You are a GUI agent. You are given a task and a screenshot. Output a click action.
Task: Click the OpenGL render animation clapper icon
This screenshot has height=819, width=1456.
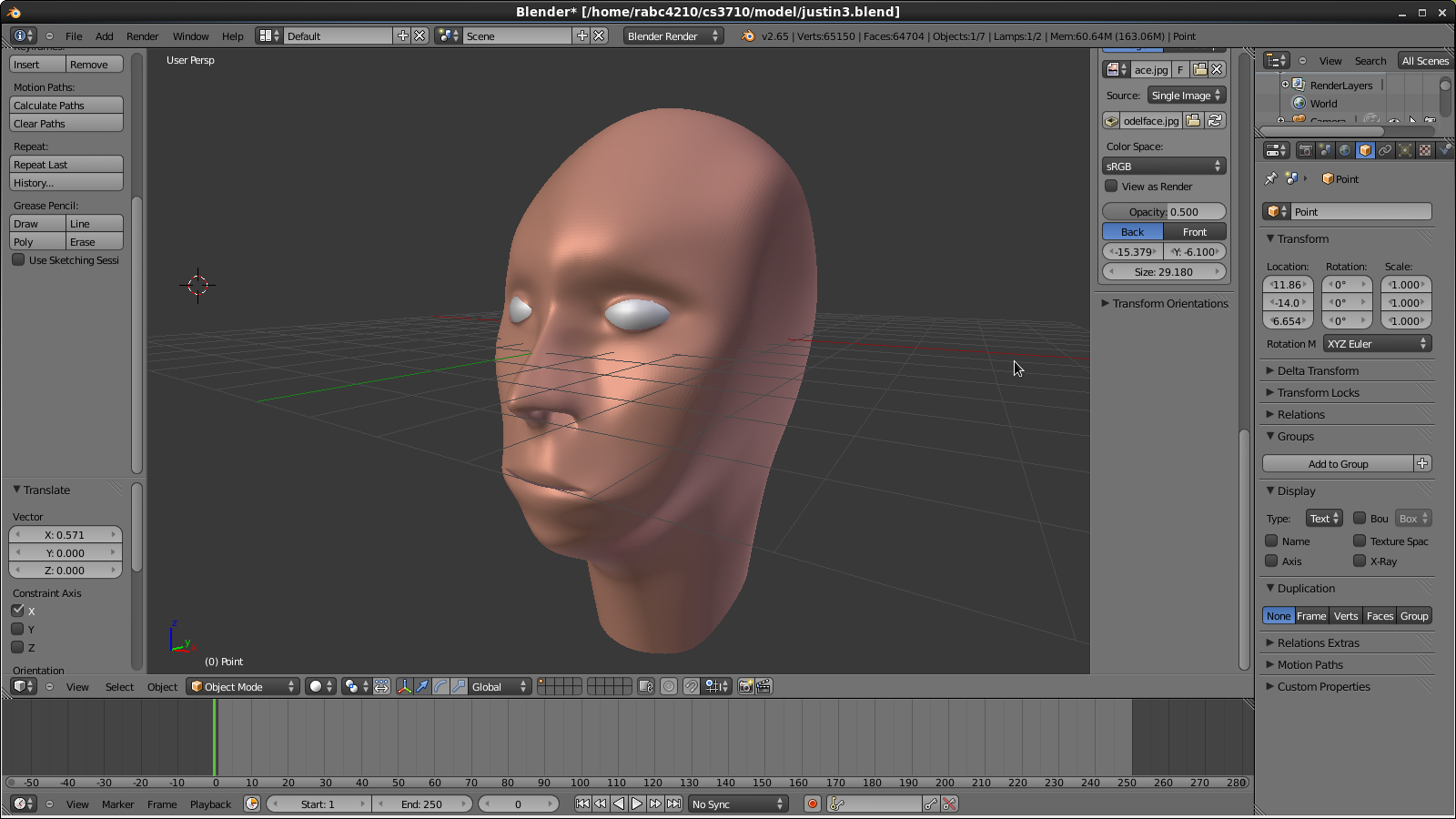pos(763,687)
